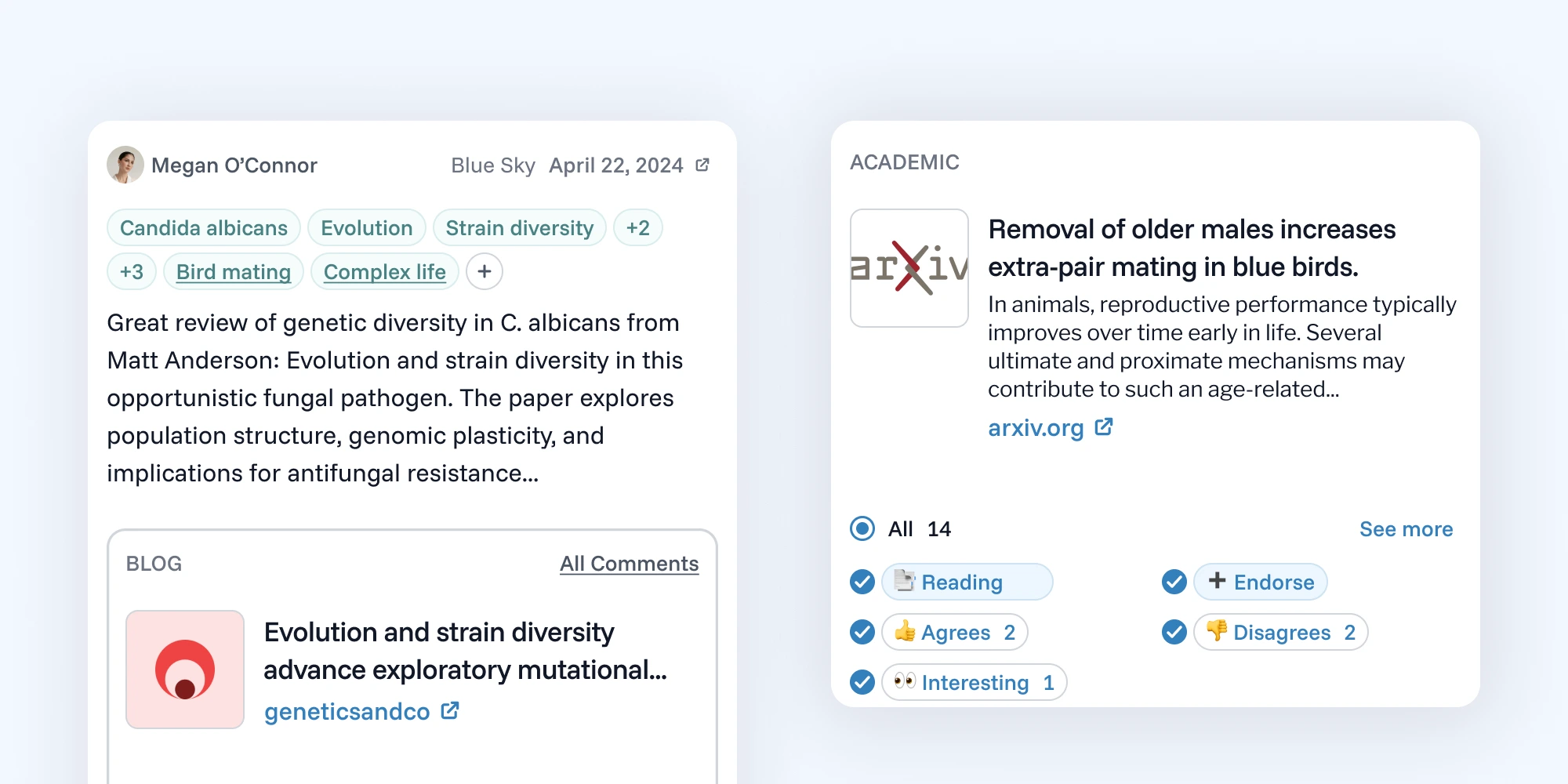The width and height of the screenshot is (1568, 784).
Task: Expand reactions with See more
Action: coord(1406,529)
